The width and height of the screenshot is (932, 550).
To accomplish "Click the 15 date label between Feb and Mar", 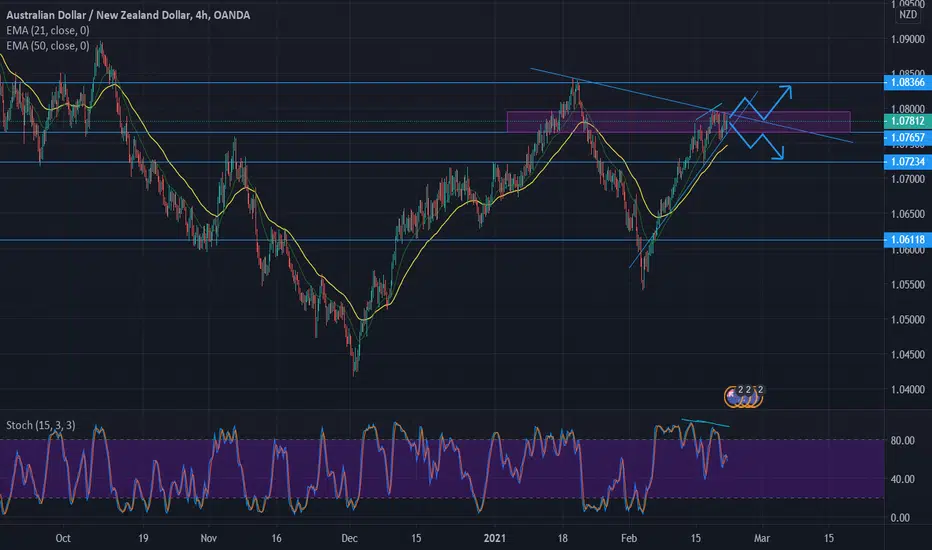I will click(x=695, y=538).
